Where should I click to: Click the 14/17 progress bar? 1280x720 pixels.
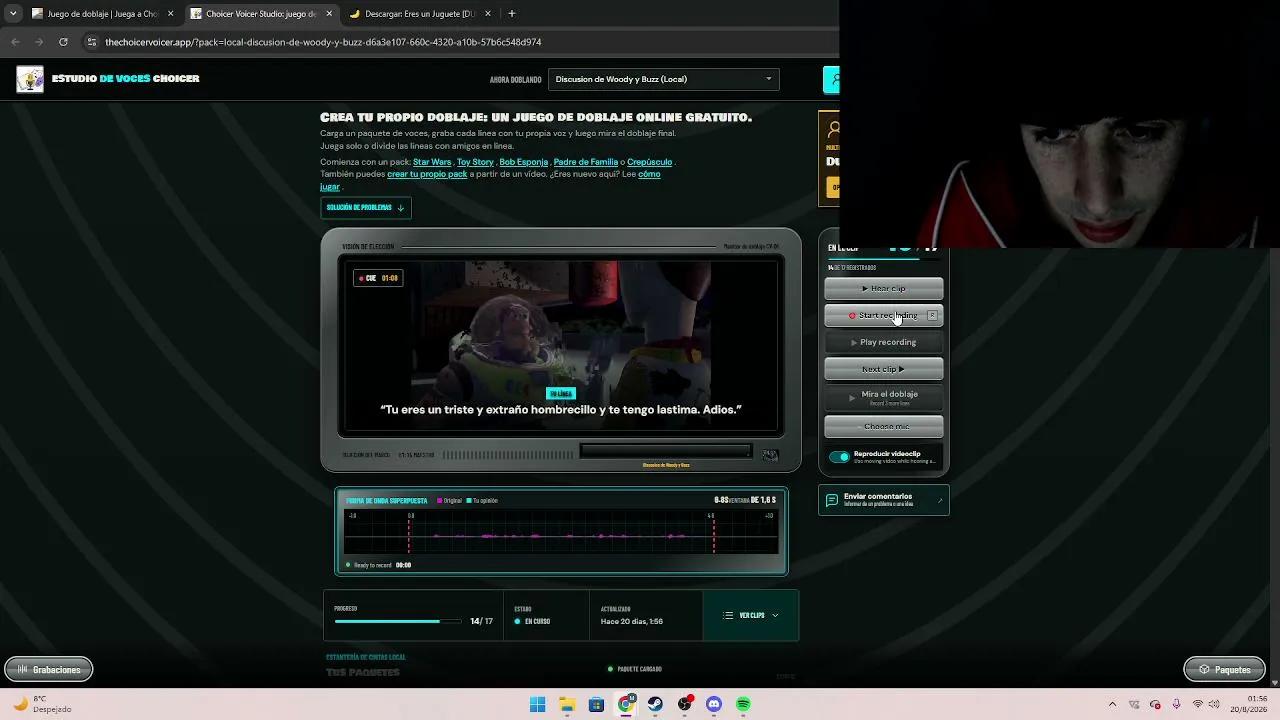(x=398, y=622)
